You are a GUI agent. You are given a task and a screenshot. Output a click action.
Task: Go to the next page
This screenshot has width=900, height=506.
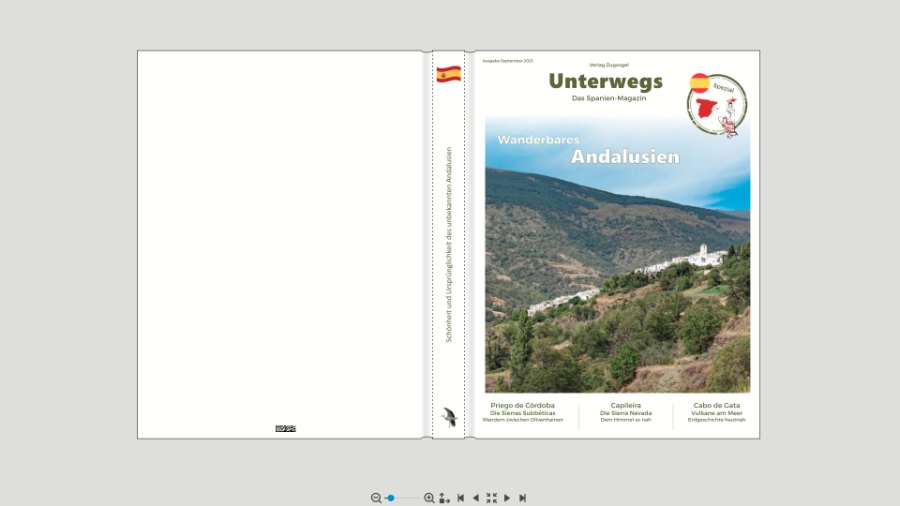[x=507, y=498]
